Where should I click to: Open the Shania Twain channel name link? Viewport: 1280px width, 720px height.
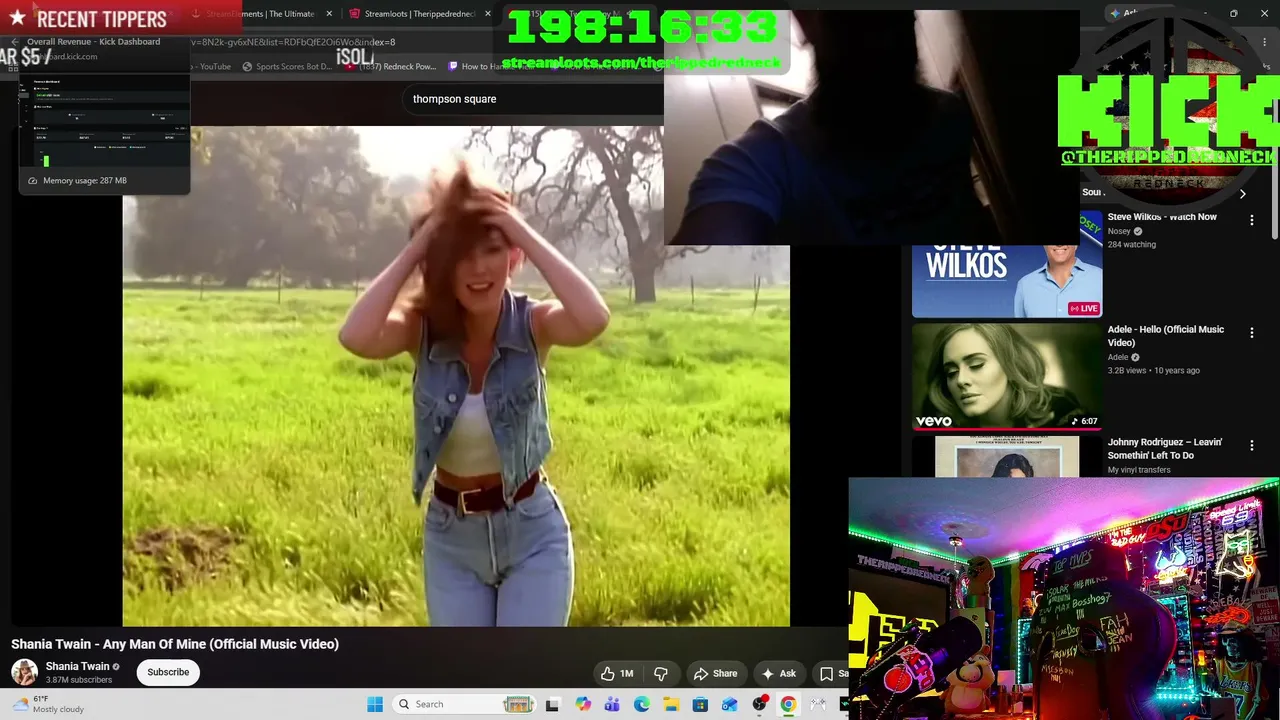77,666
